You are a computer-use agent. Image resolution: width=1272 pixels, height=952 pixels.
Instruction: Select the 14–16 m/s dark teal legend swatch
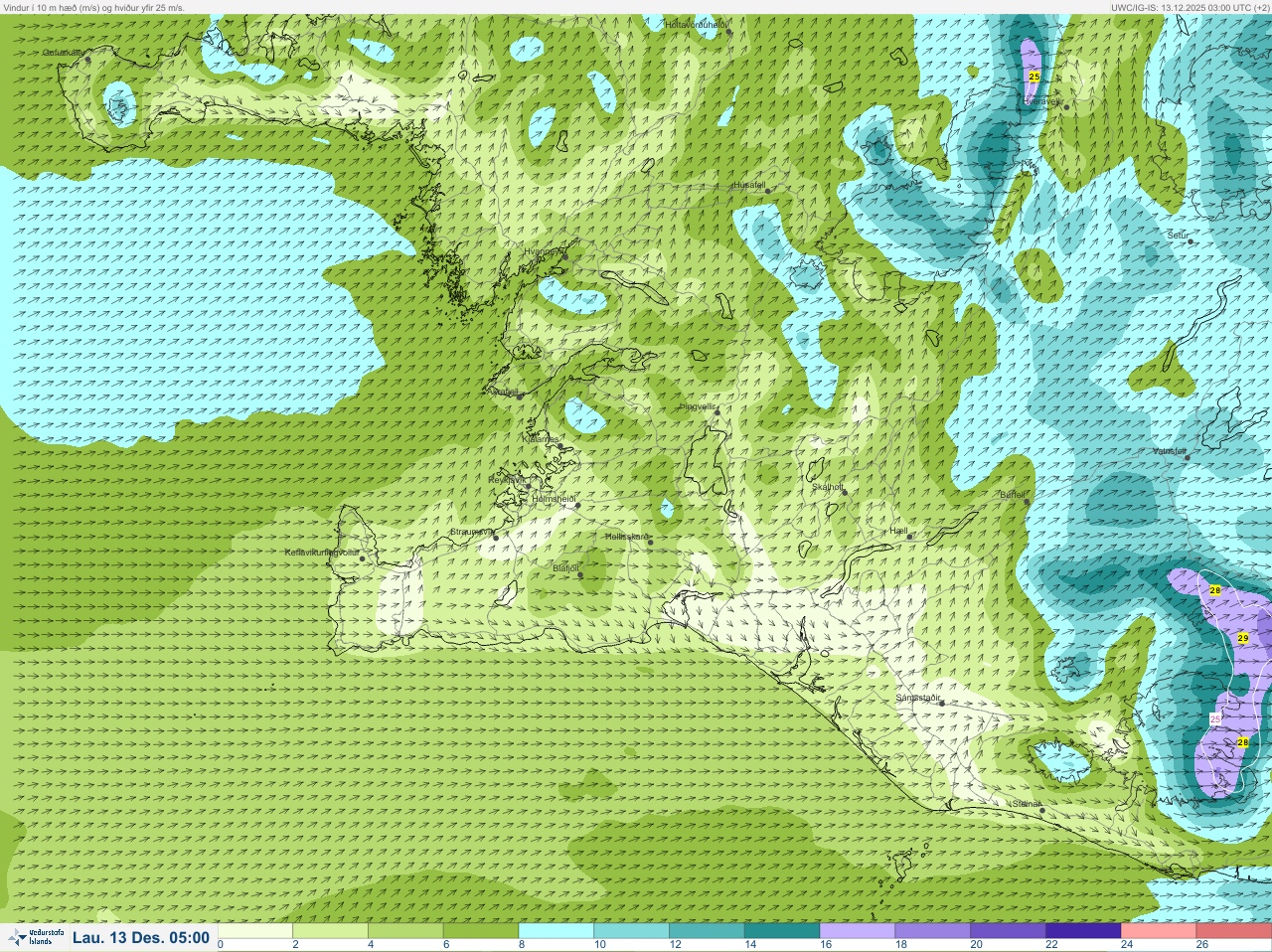tap(782, 932)
